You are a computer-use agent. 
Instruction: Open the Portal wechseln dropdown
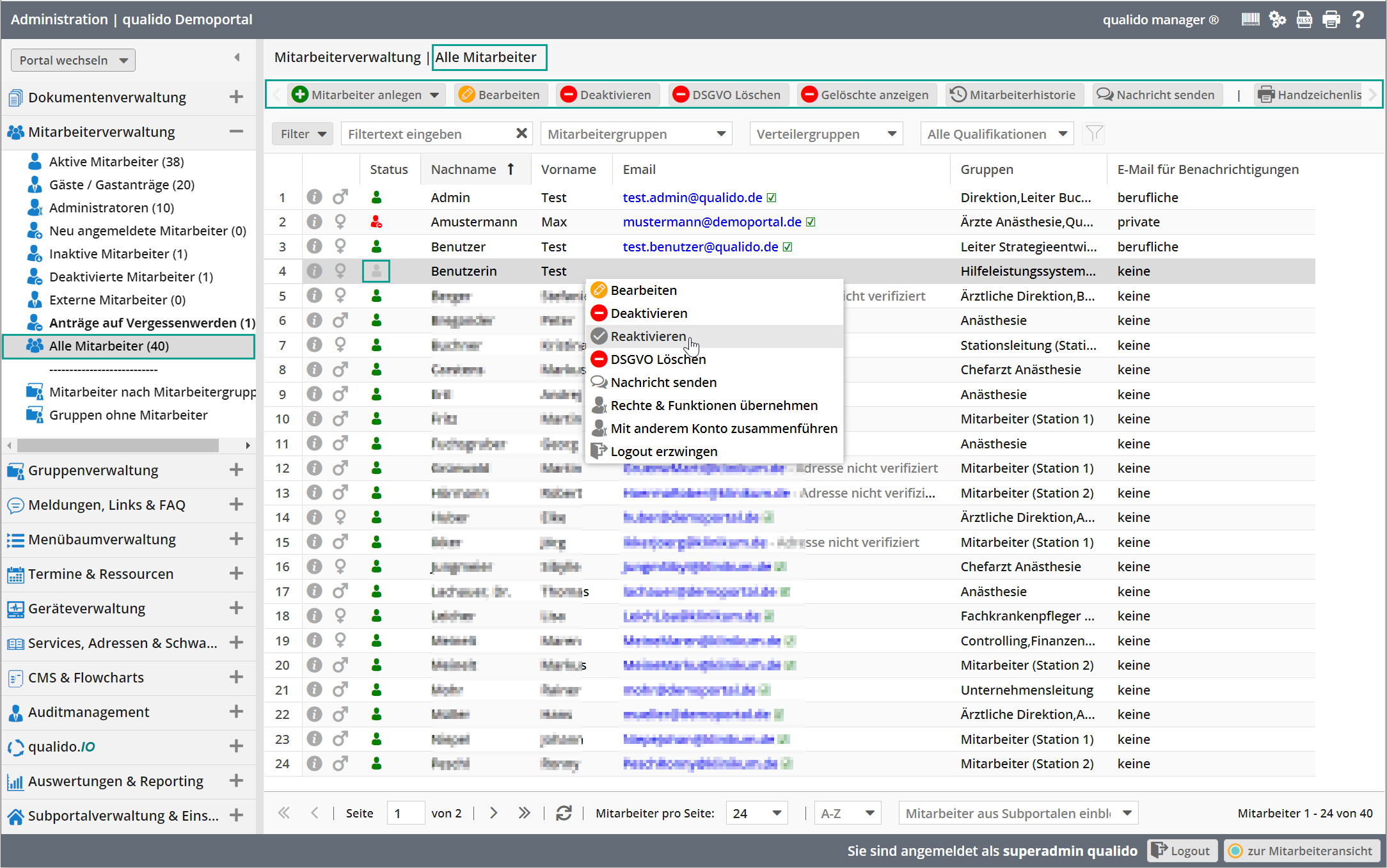click(x=73, y=60)
